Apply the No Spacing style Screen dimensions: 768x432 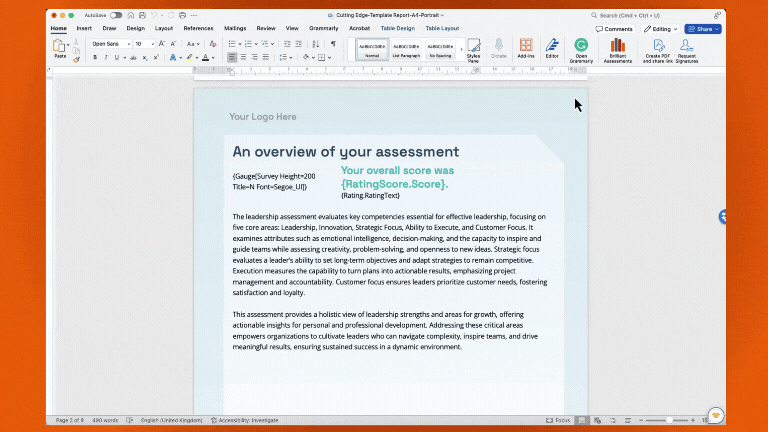(x=440, y=49)
